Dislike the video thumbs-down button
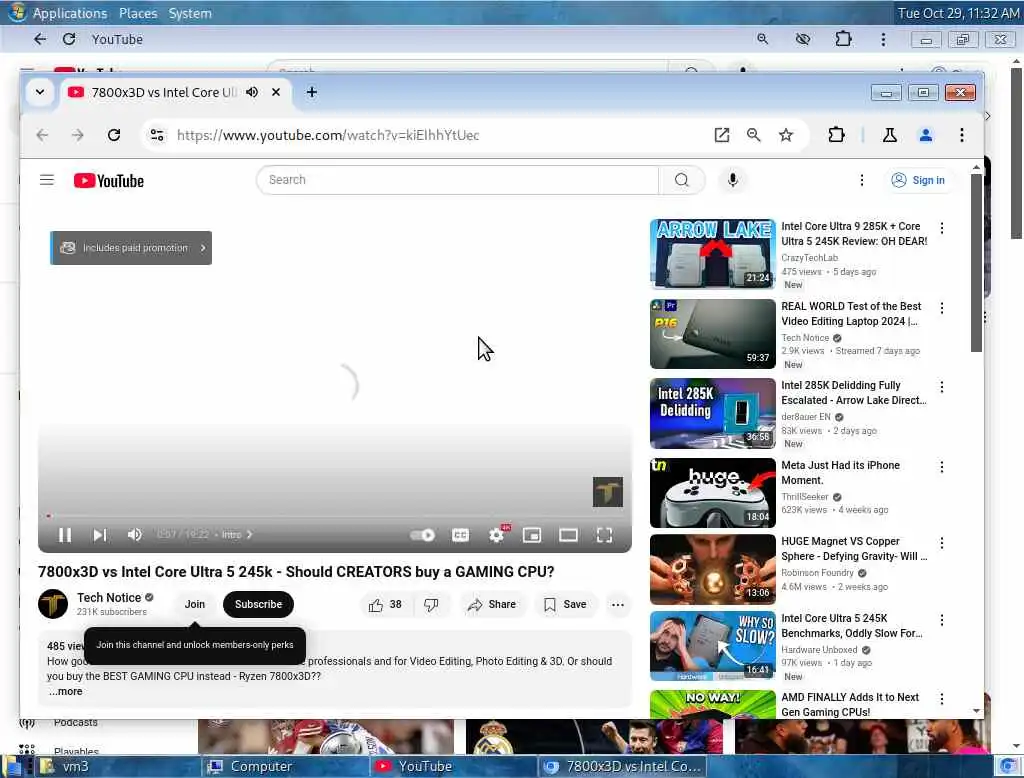The height and width of the screenshot is (778, 1024). point(431,604)
